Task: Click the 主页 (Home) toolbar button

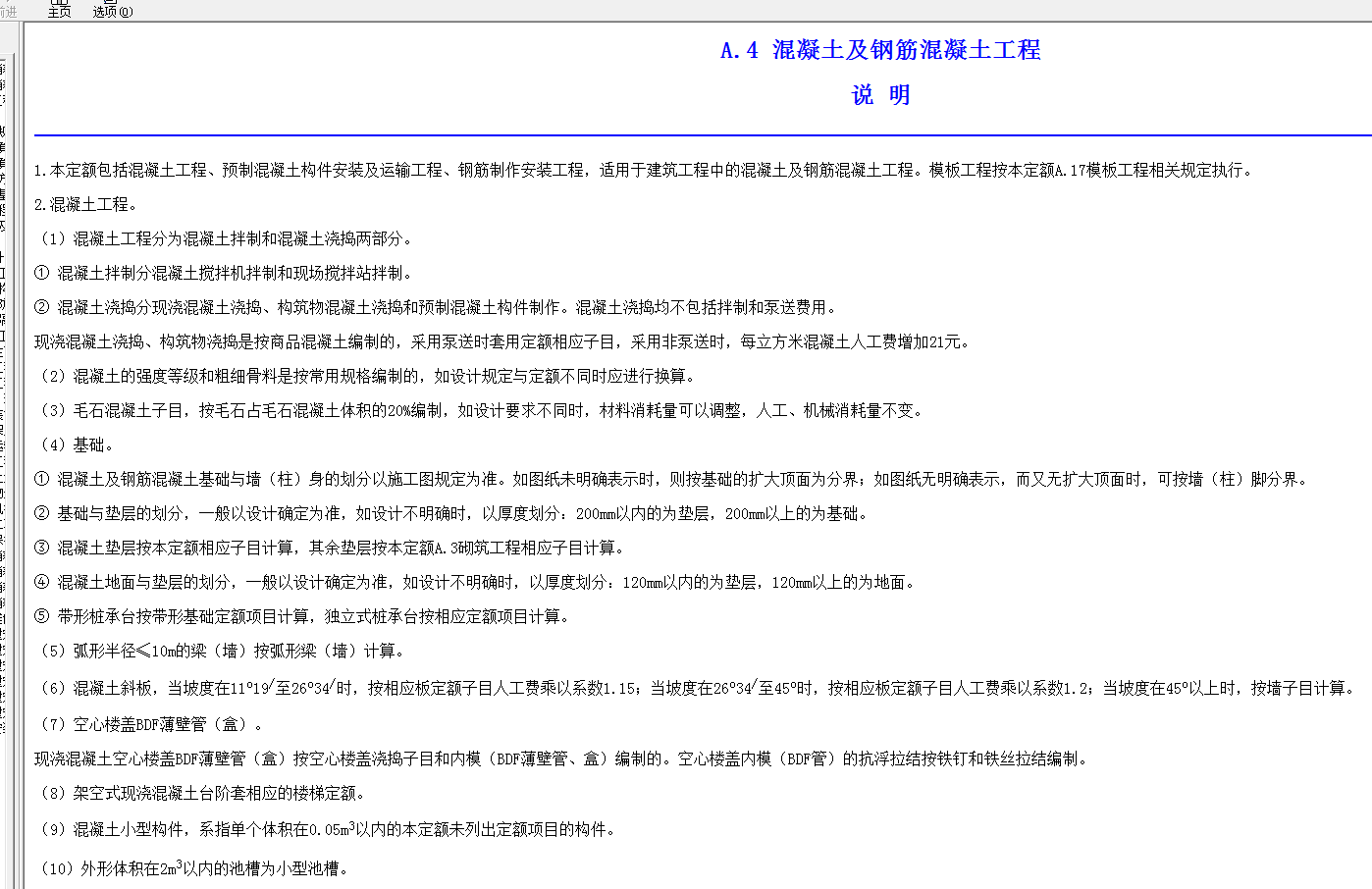Action: click(x=59, y=11)
